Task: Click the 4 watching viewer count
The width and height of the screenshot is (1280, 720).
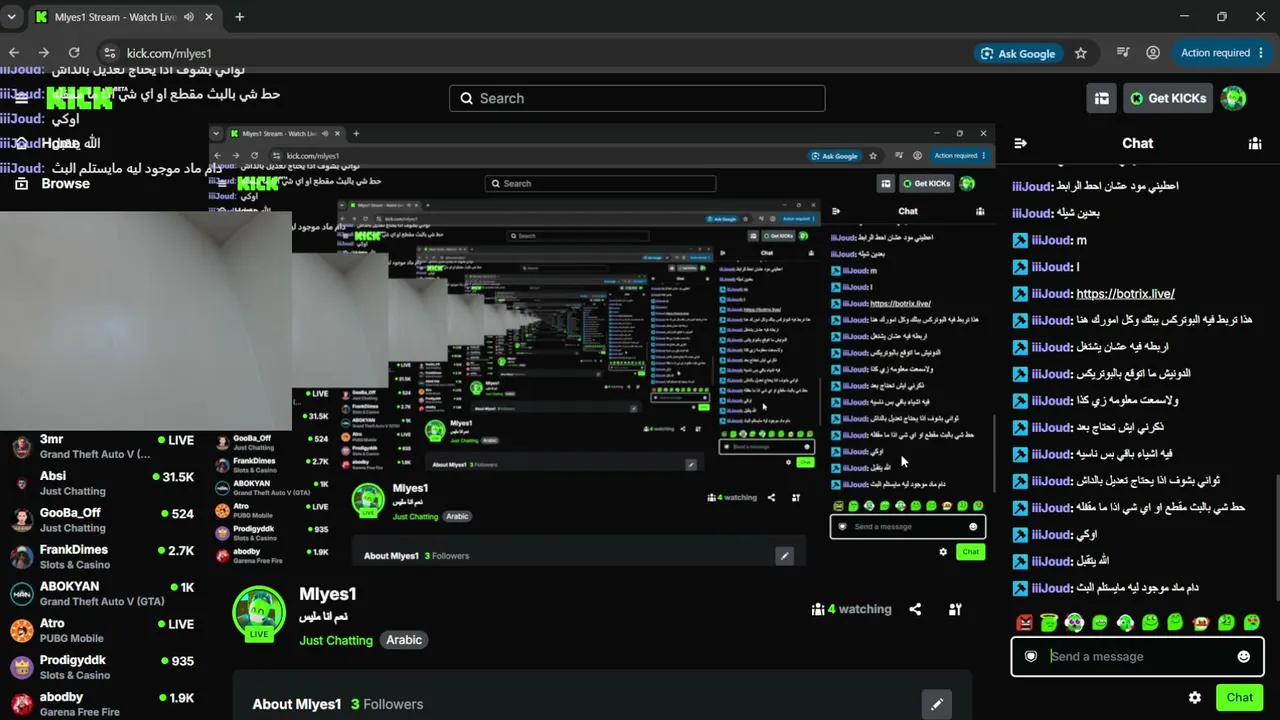Action: tap(852, 609)
